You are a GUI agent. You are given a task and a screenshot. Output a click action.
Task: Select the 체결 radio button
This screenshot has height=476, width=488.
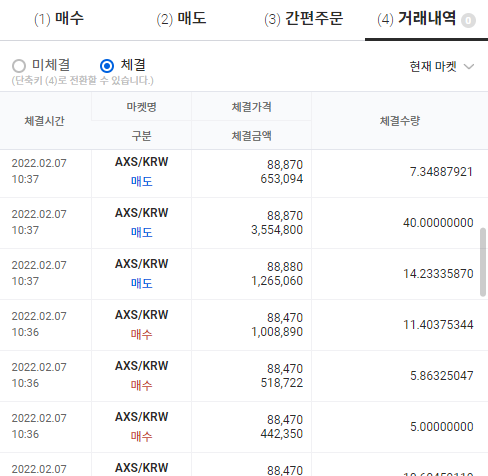(x=107, y=66)
